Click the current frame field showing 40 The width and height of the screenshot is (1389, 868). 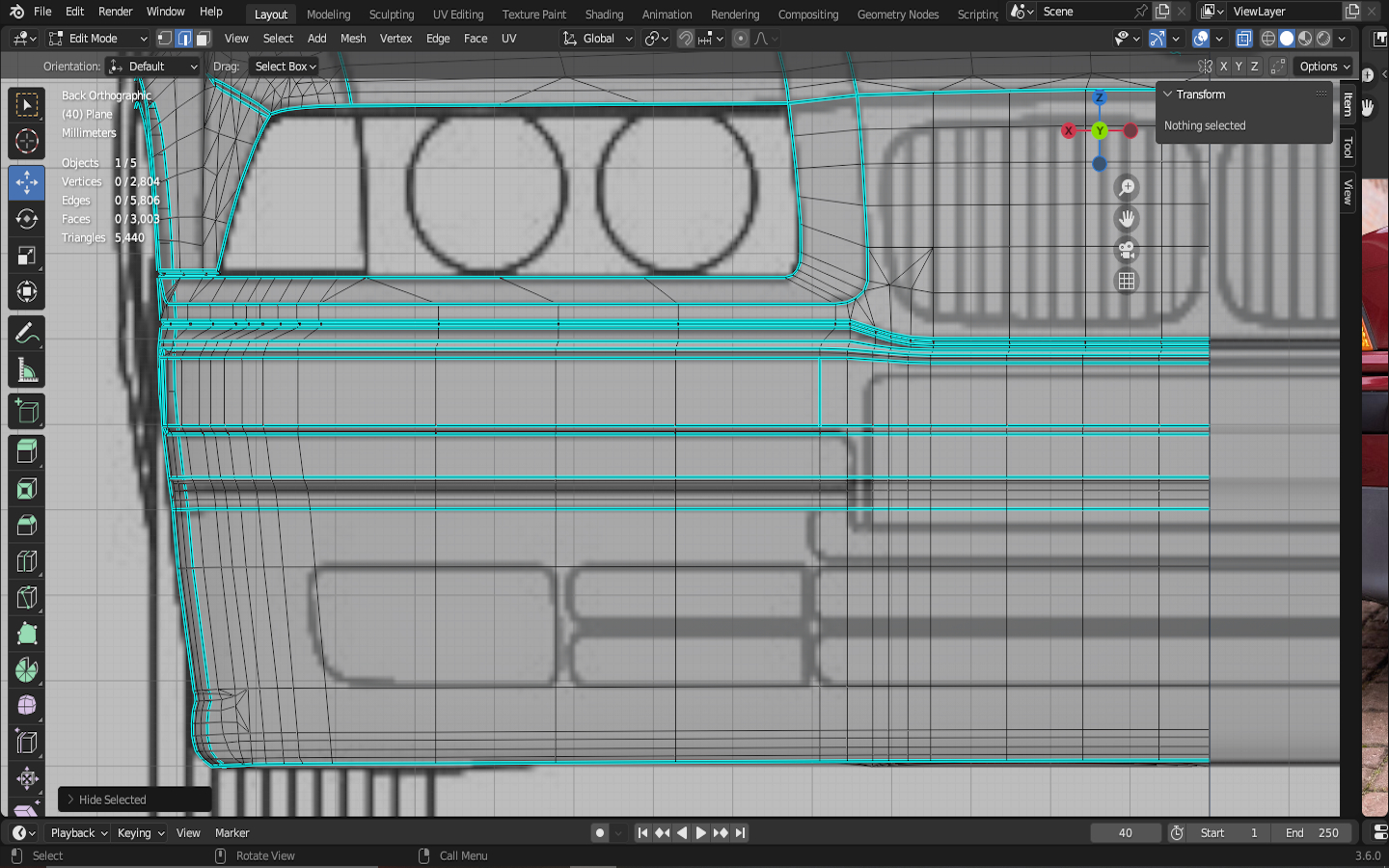(x=1126, y=833)
